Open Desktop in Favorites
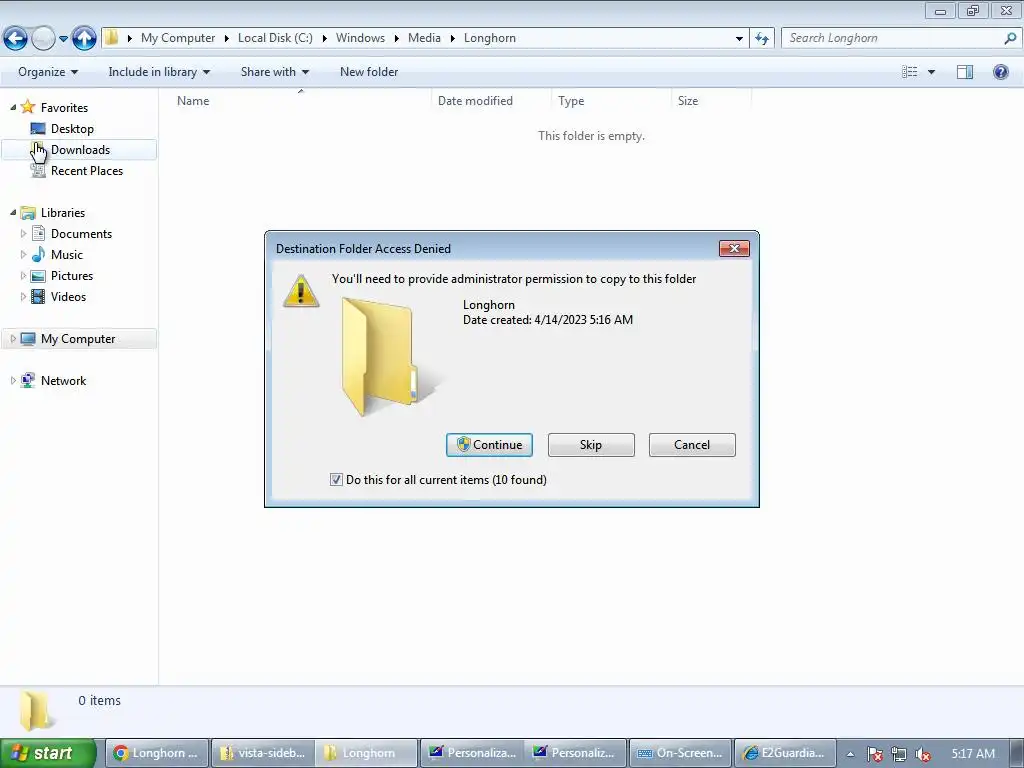The image size is (1024, 768). (x=72, y=129)
